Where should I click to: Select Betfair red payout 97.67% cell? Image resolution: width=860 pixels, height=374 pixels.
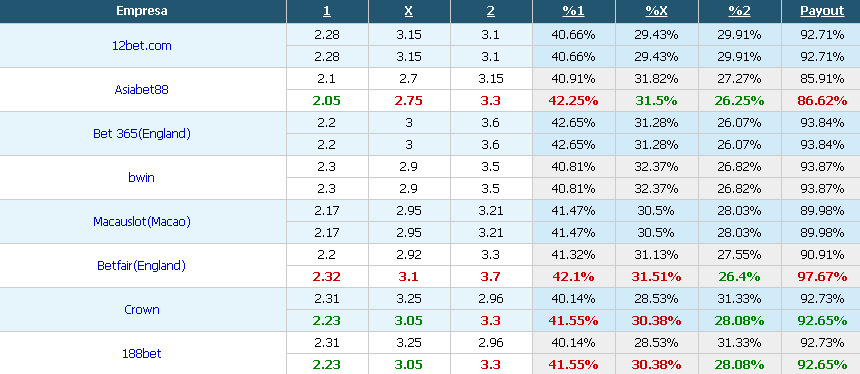pyautogui.click(x=822, y=276)
